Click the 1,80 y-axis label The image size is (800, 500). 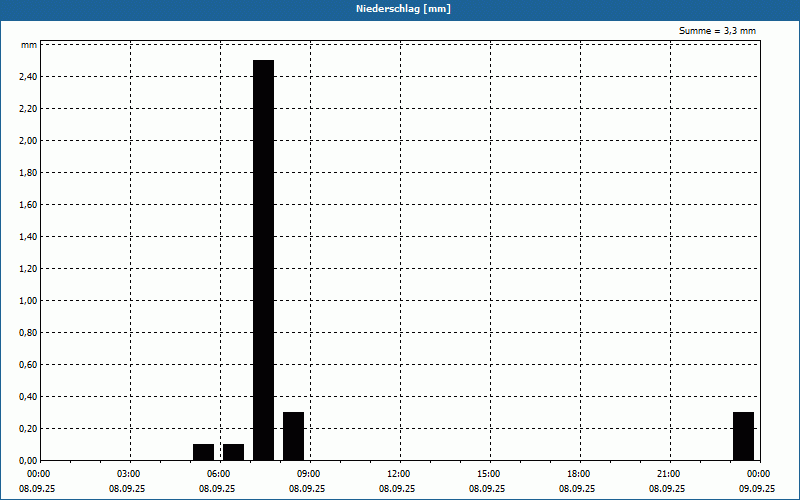(28, 172)
